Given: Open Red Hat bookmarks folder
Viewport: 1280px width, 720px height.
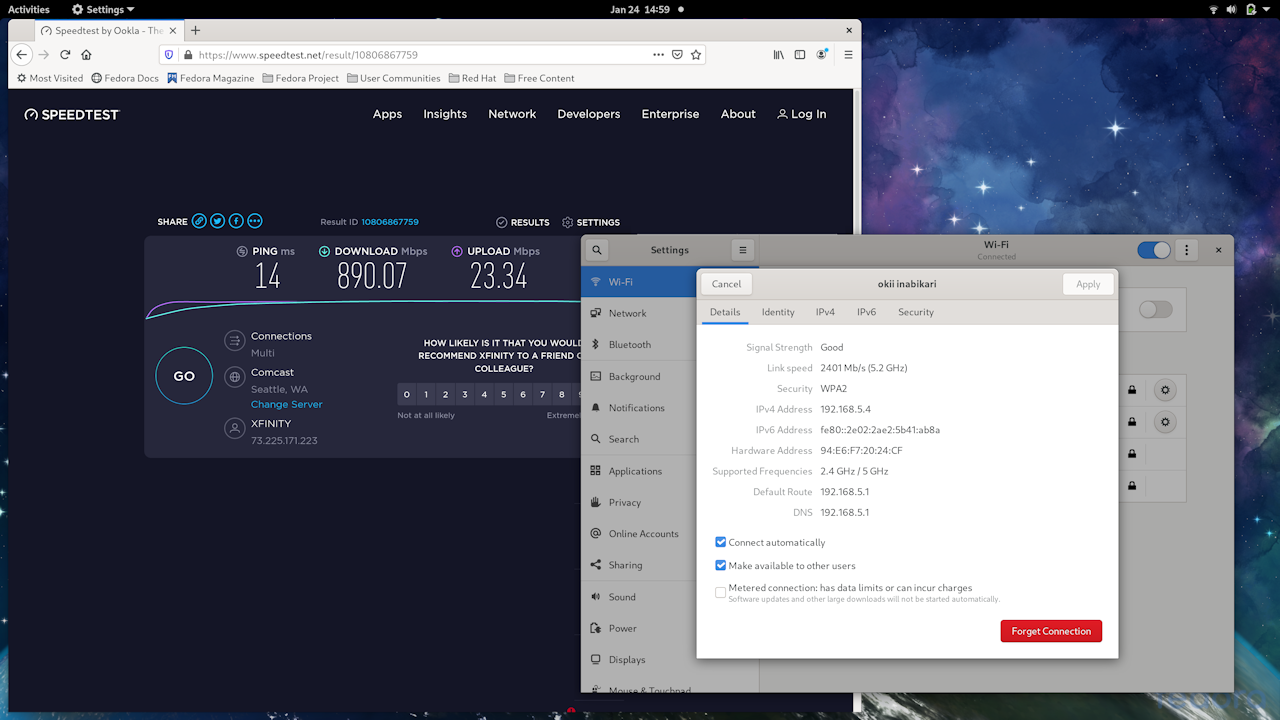Looking at the screenshot, I should 472,78.
